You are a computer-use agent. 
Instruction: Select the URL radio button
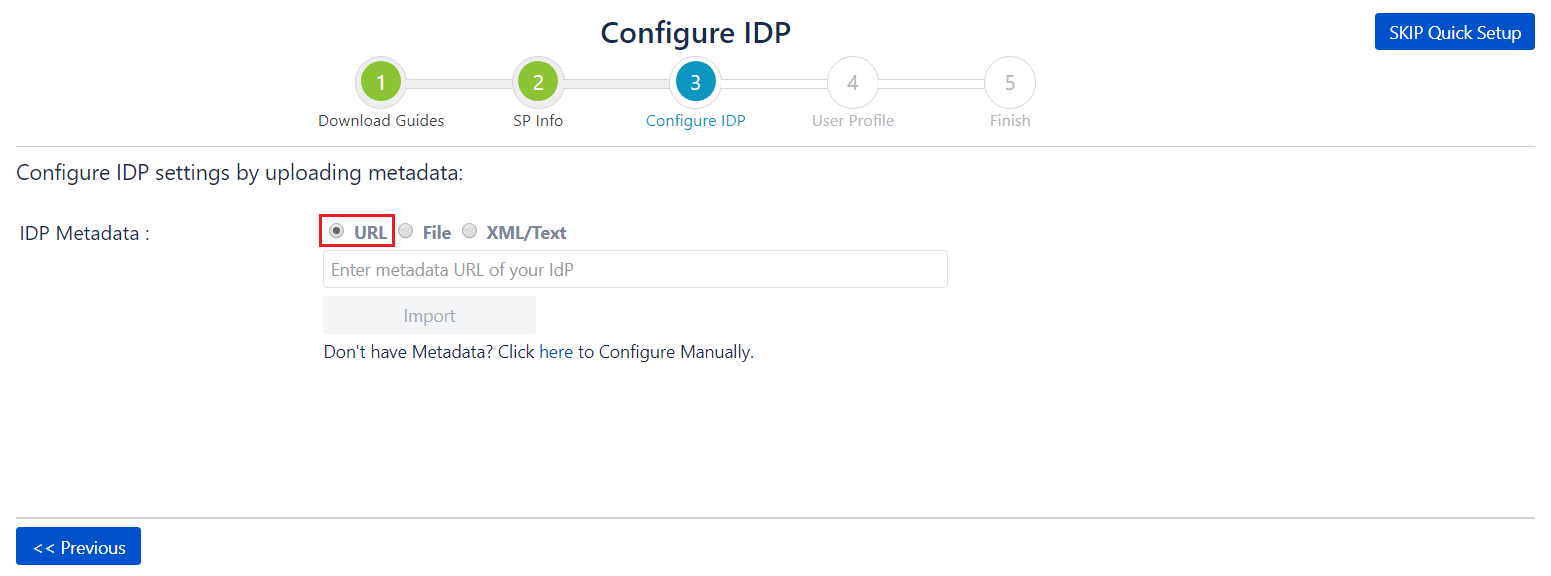click(337, 231)
